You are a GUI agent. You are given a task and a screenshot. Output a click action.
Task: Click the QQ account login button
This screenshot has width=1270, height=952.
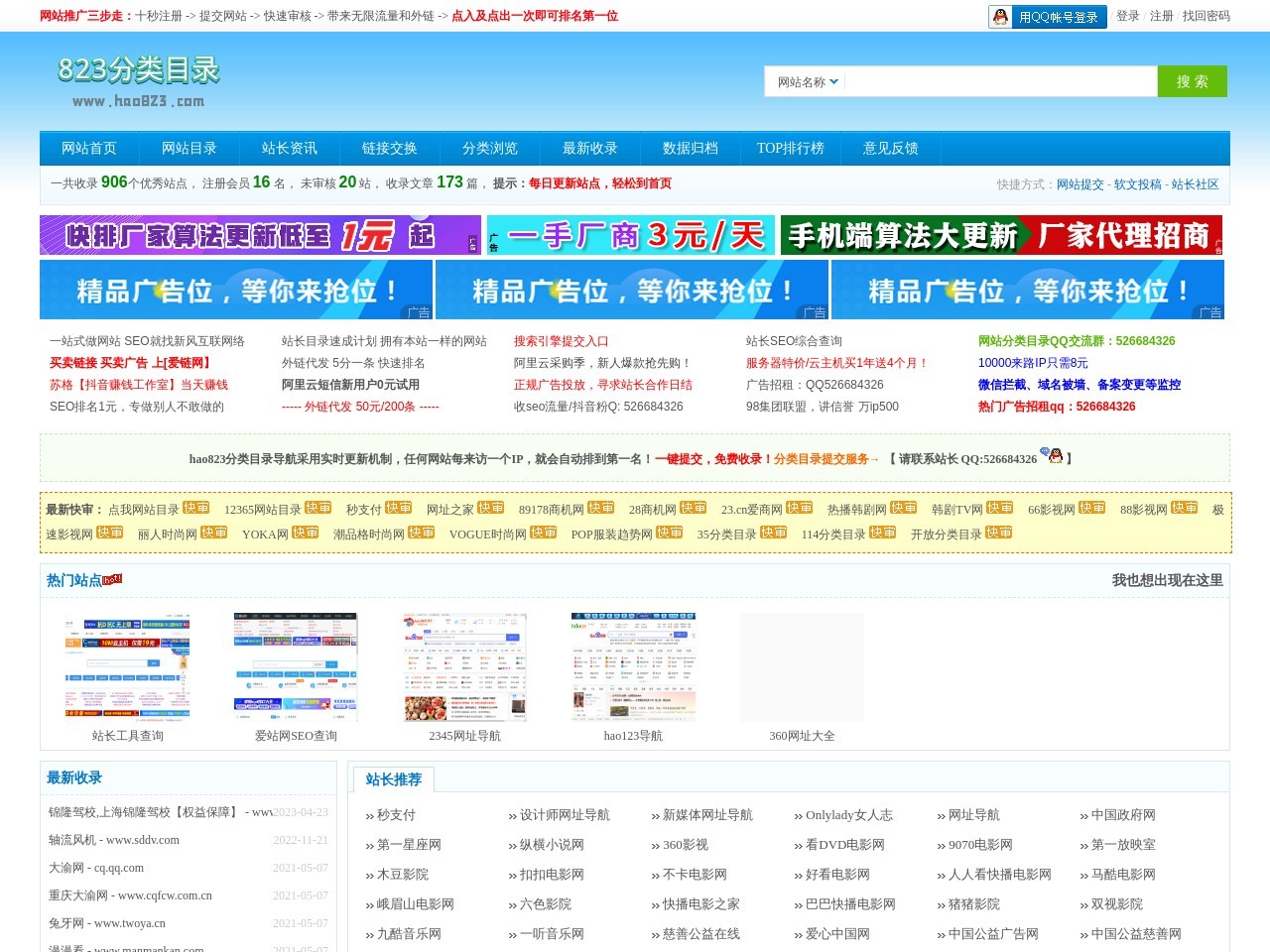coord(1047,17)
